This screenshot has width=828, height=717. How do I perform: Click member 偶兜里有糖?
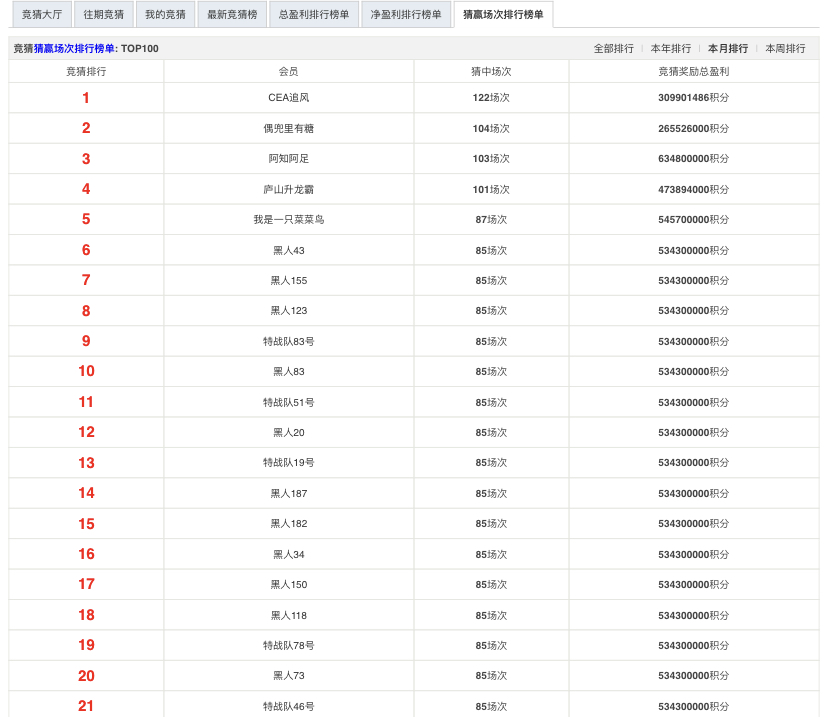288,129
